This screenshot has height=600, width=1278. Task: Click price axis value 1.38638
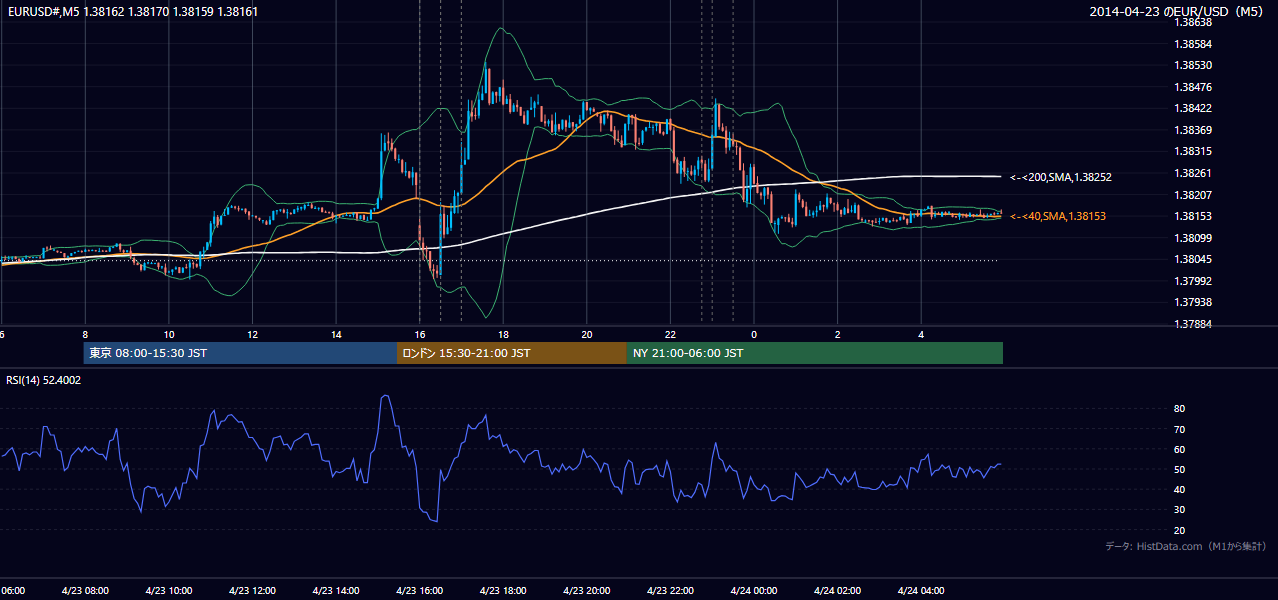pos(1191,22)
